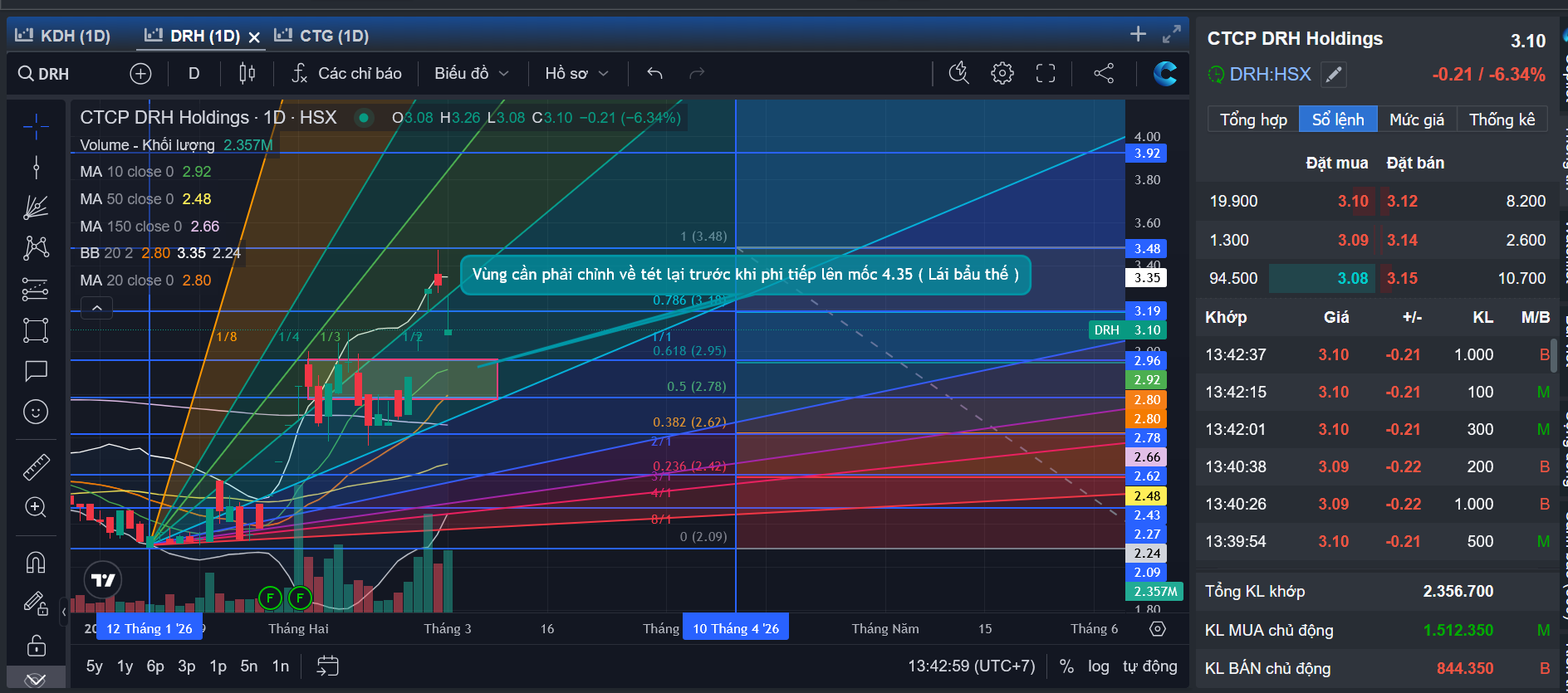
Task: Undo the last chart action
Action: pyautogui.click(x=654, y=74)
